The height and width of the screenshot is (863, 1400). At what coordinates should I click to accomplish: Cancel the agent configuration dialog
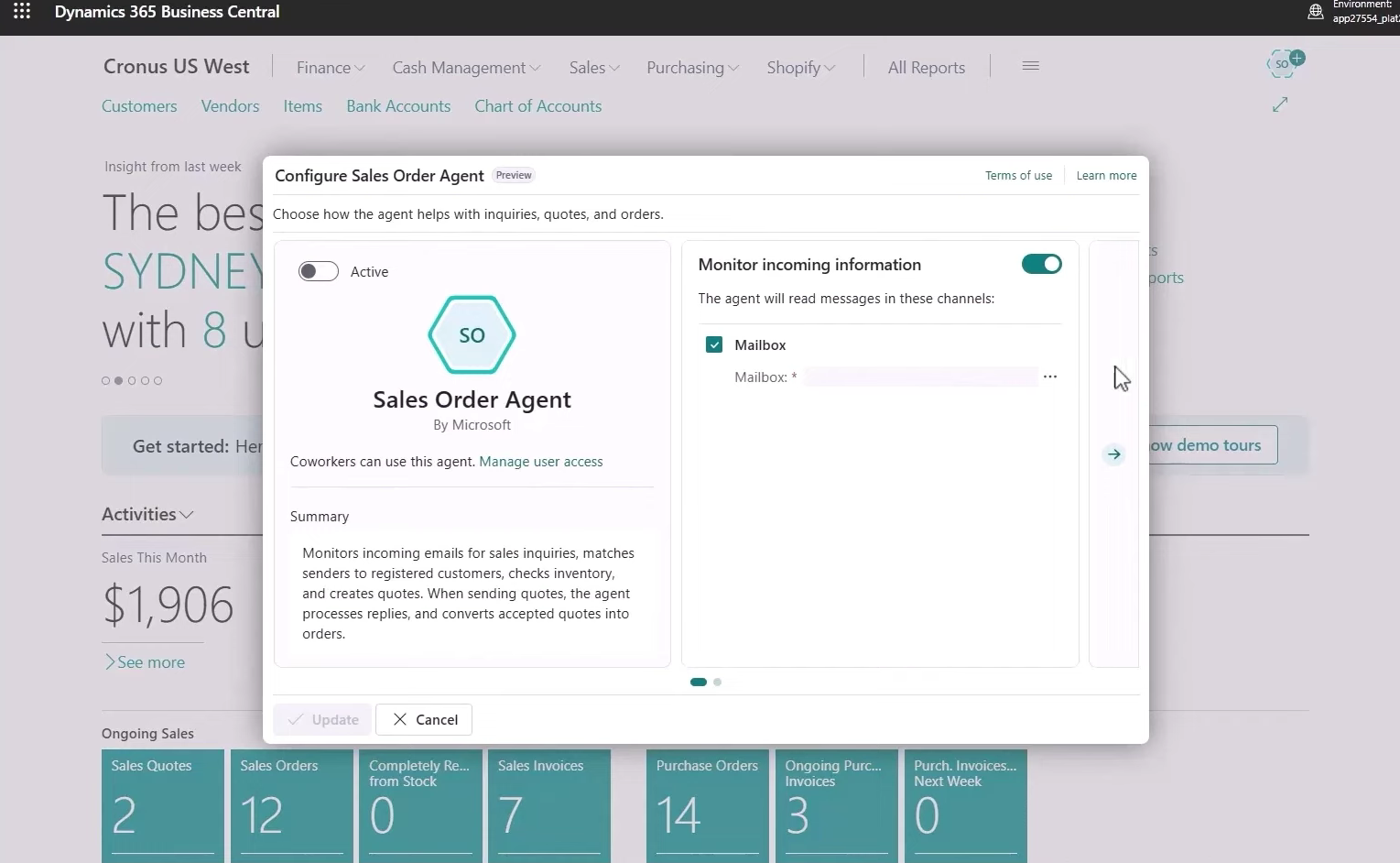click(x=423, y=719)
